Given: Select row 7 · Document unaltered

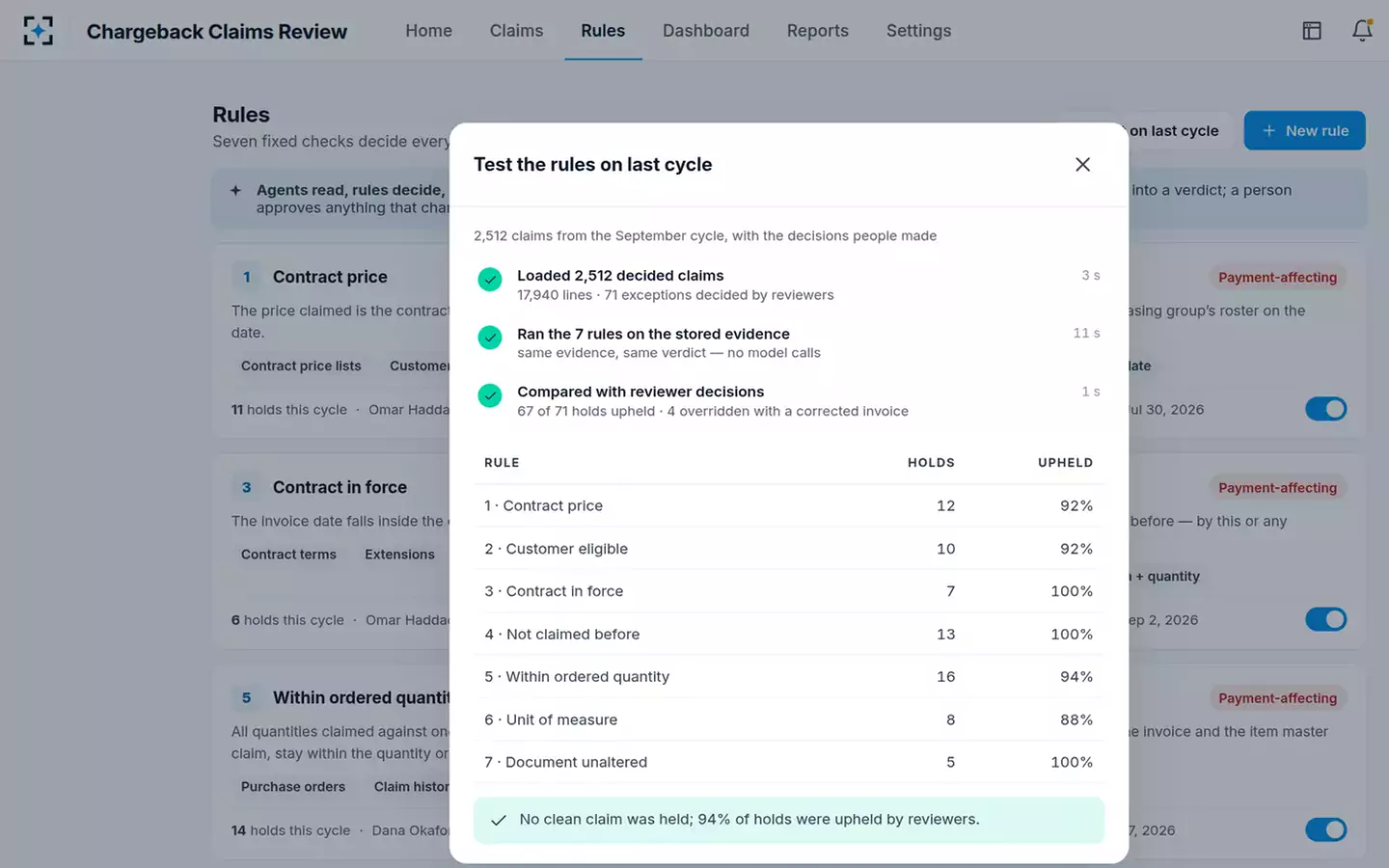Looking at the screenshot, I should (789, 762).
